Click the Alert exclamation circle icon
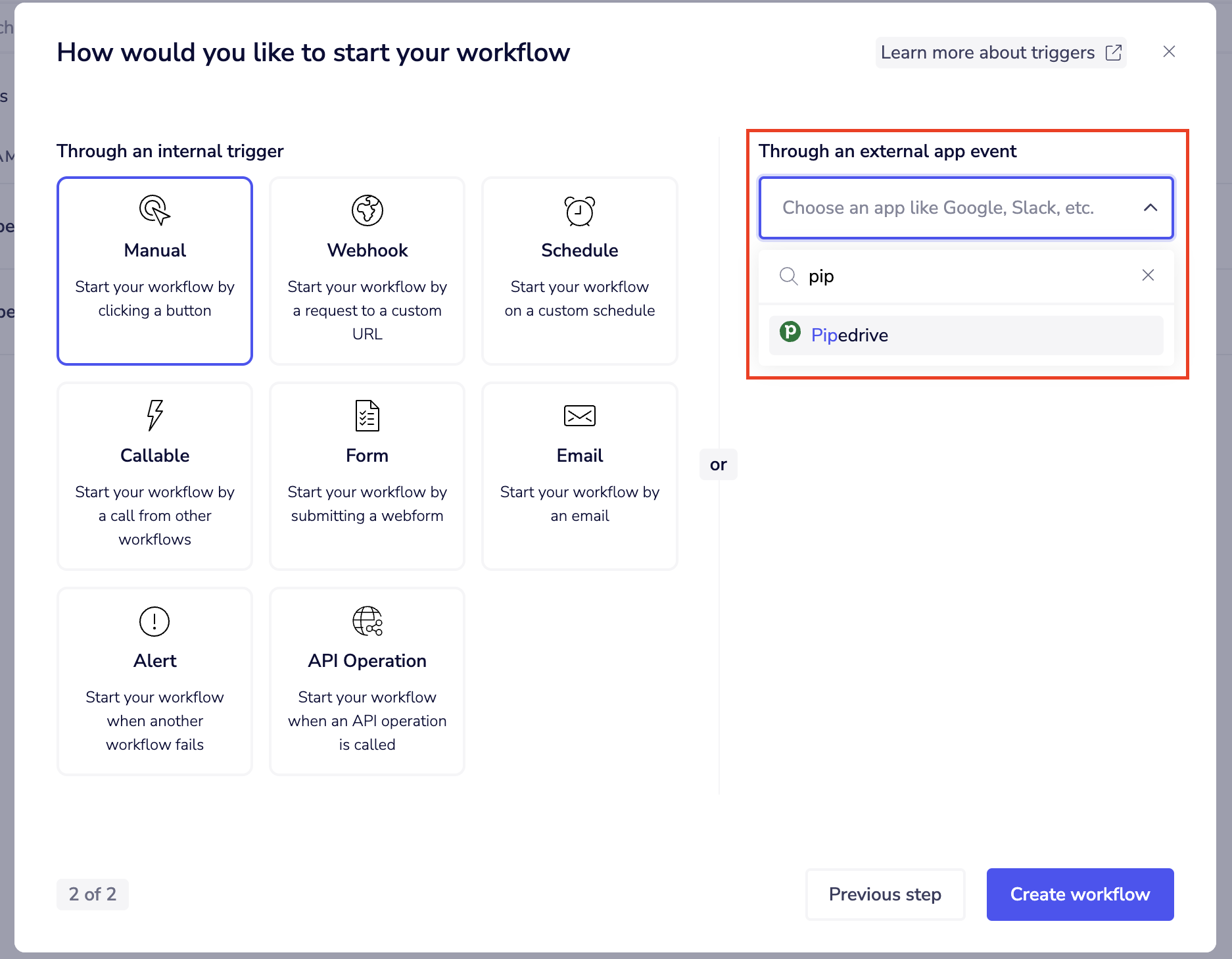Image resolution: width=1232 pixels, height=959 pixels. [154, 621]
